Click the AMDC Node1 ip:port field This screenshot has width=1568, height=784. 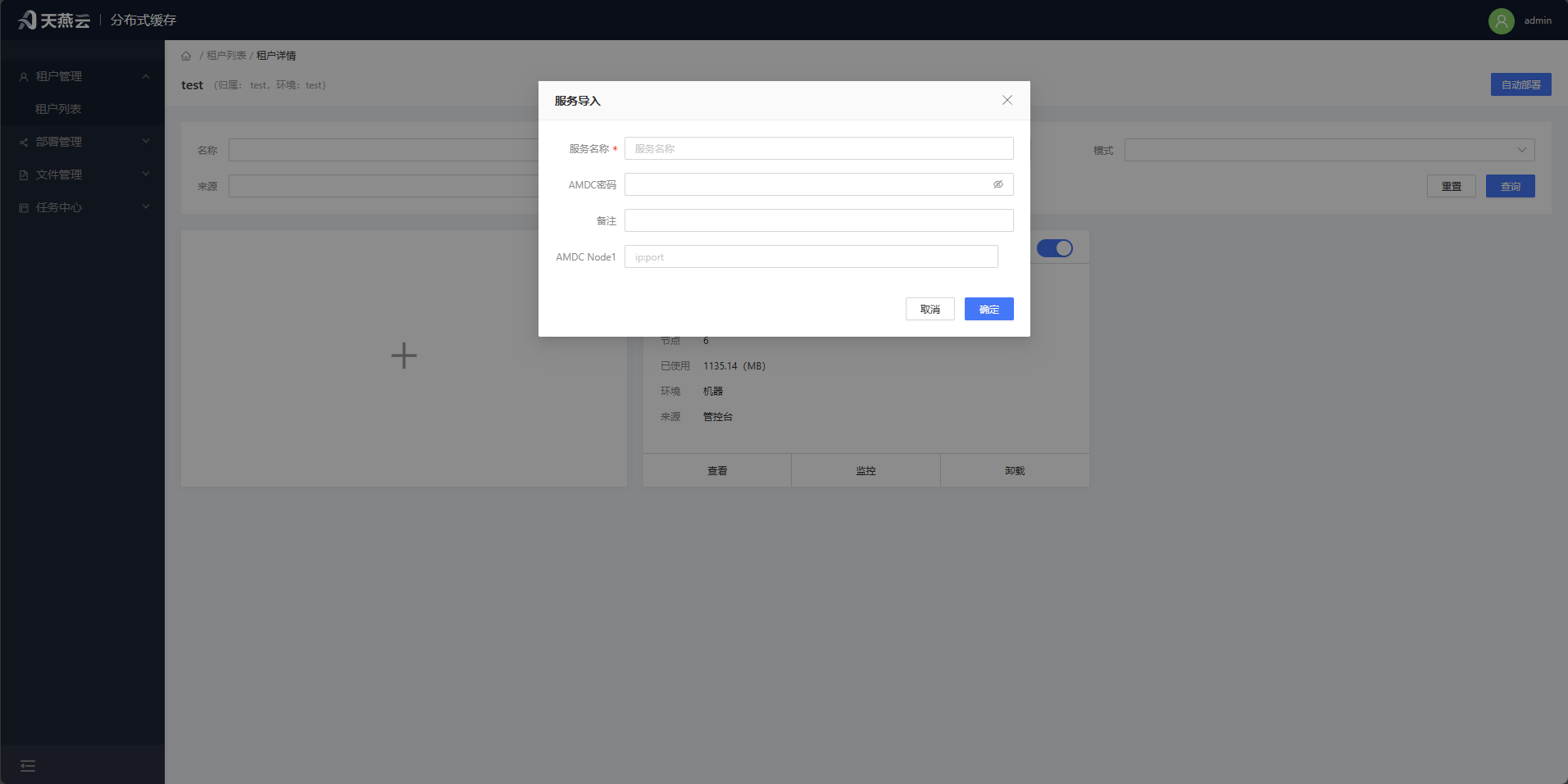coord(811,256)
